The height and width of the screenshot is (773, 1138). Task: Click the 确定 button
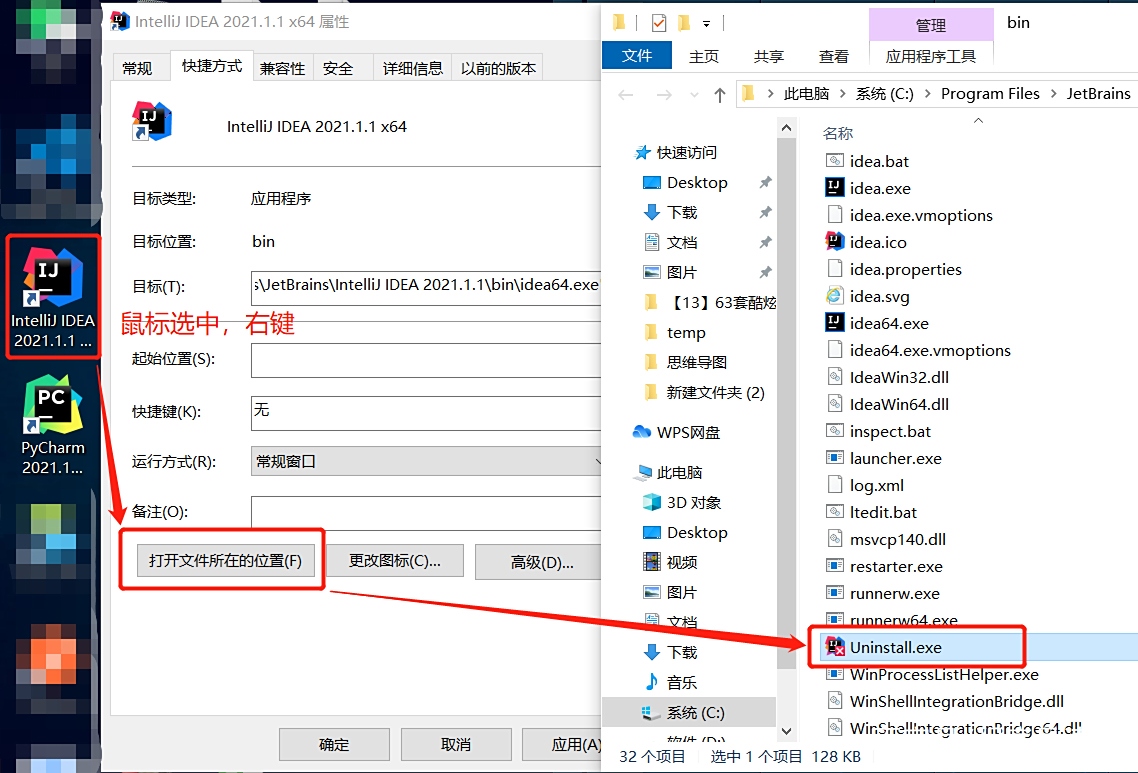coord(334,744)
